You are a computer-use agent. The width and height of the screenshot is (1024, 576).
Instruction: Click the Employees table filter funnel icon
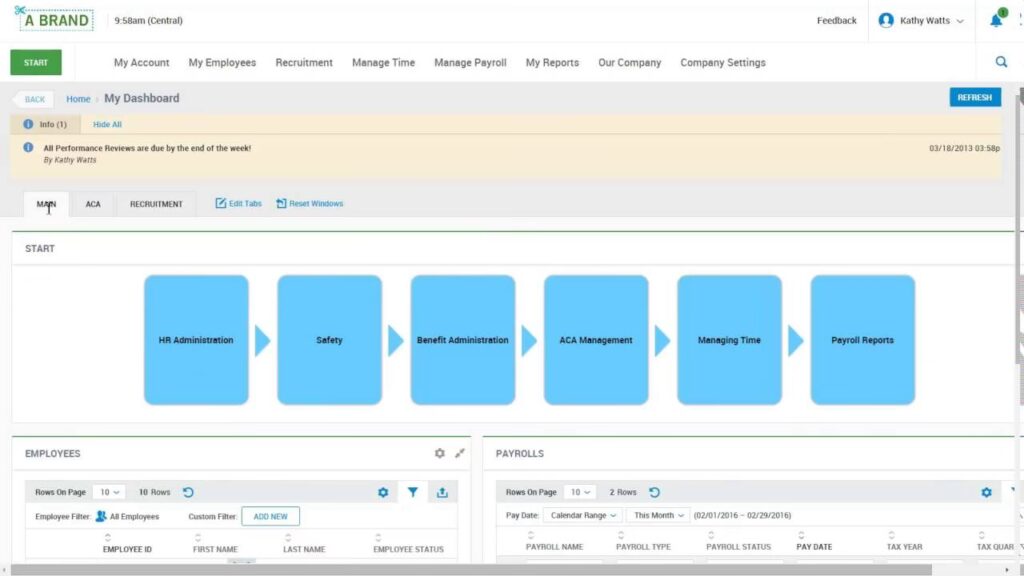[x=412, y=492]
